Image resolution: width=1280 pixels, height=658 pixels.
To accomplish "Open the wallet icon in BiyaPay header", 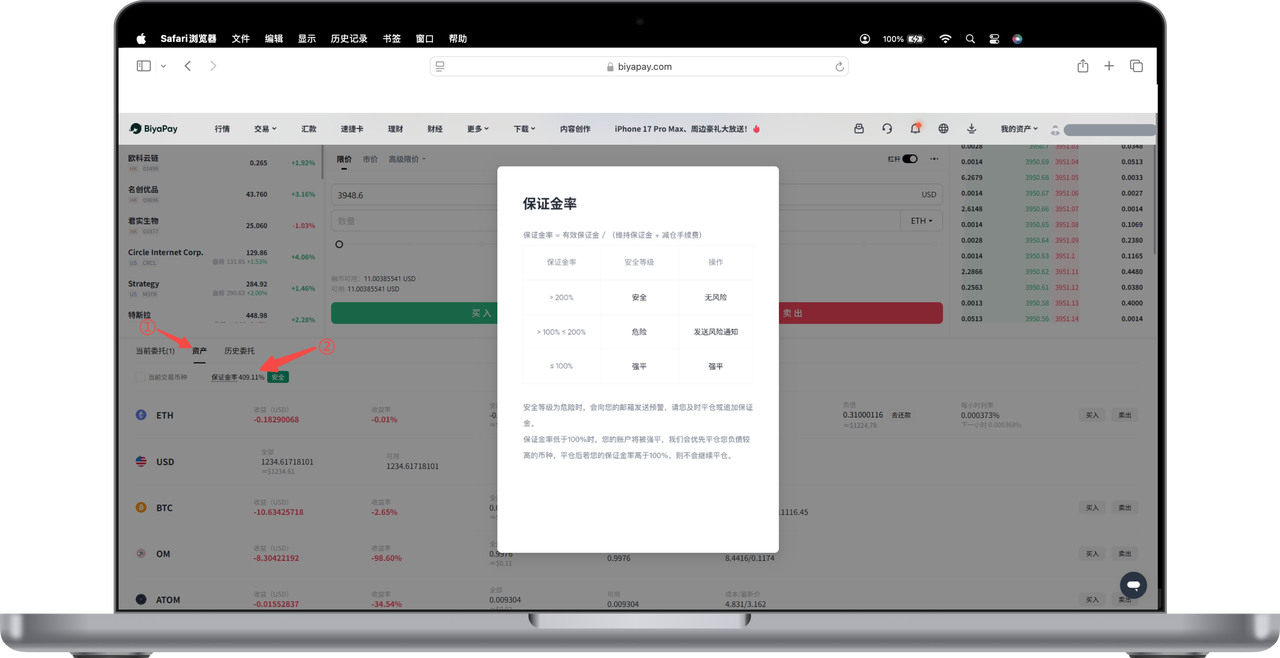I will click(x=859, y=129).
